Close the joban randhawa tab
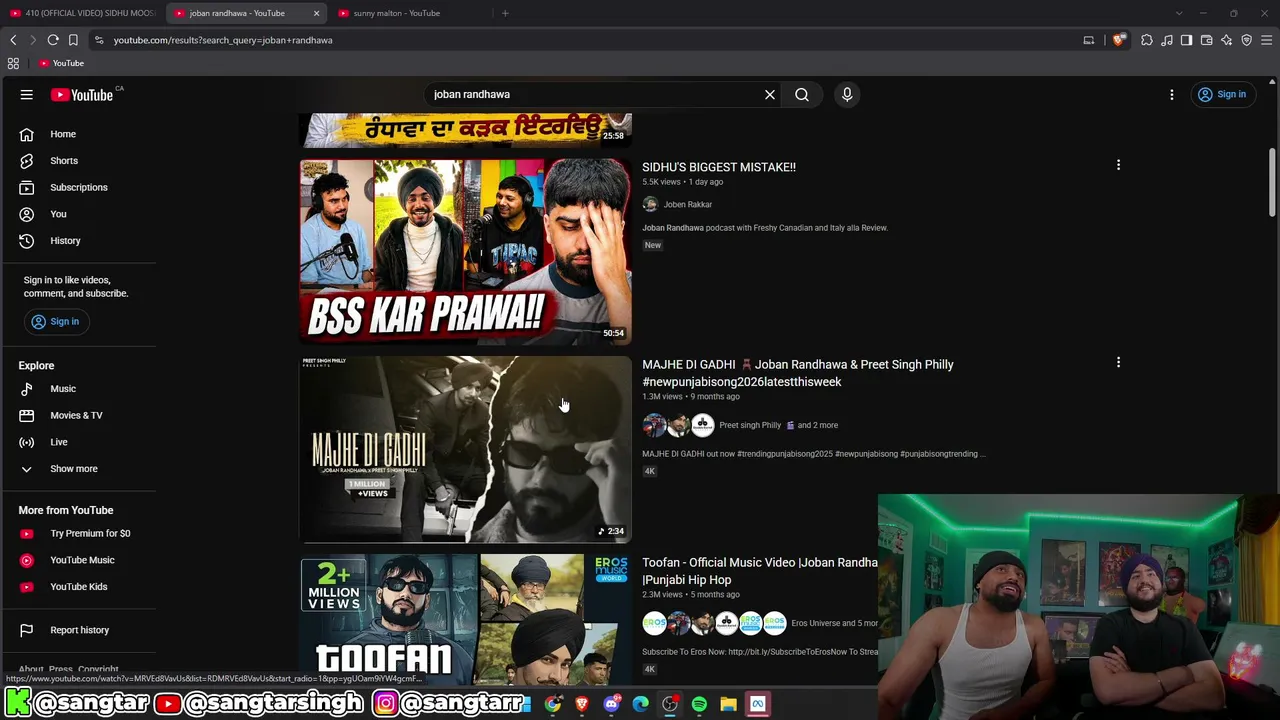 (316, 13)
